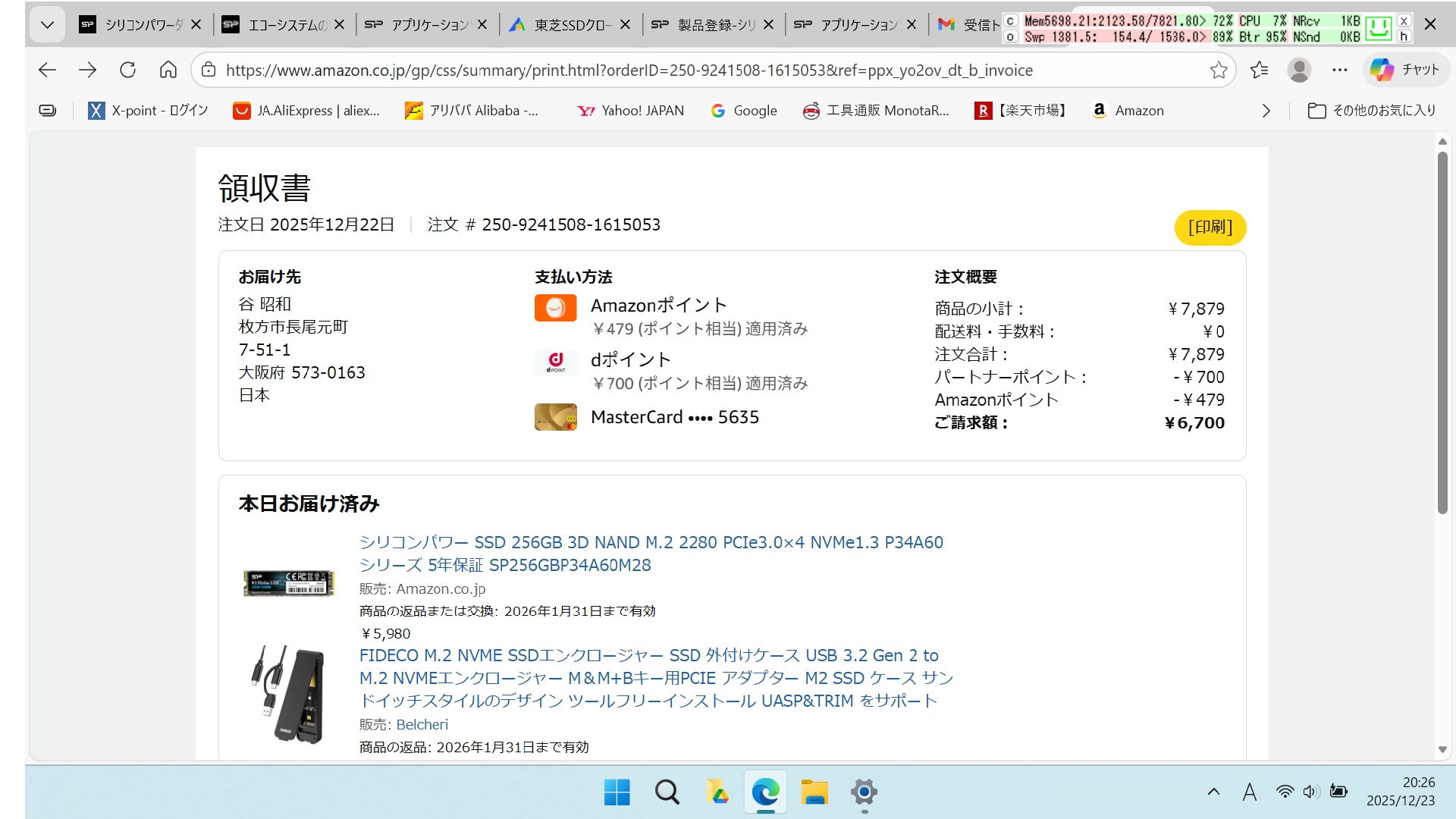Viewport: 1456px width, 819px height.
Task: Switch to 製品登録 tab
Action: [711, 25]
